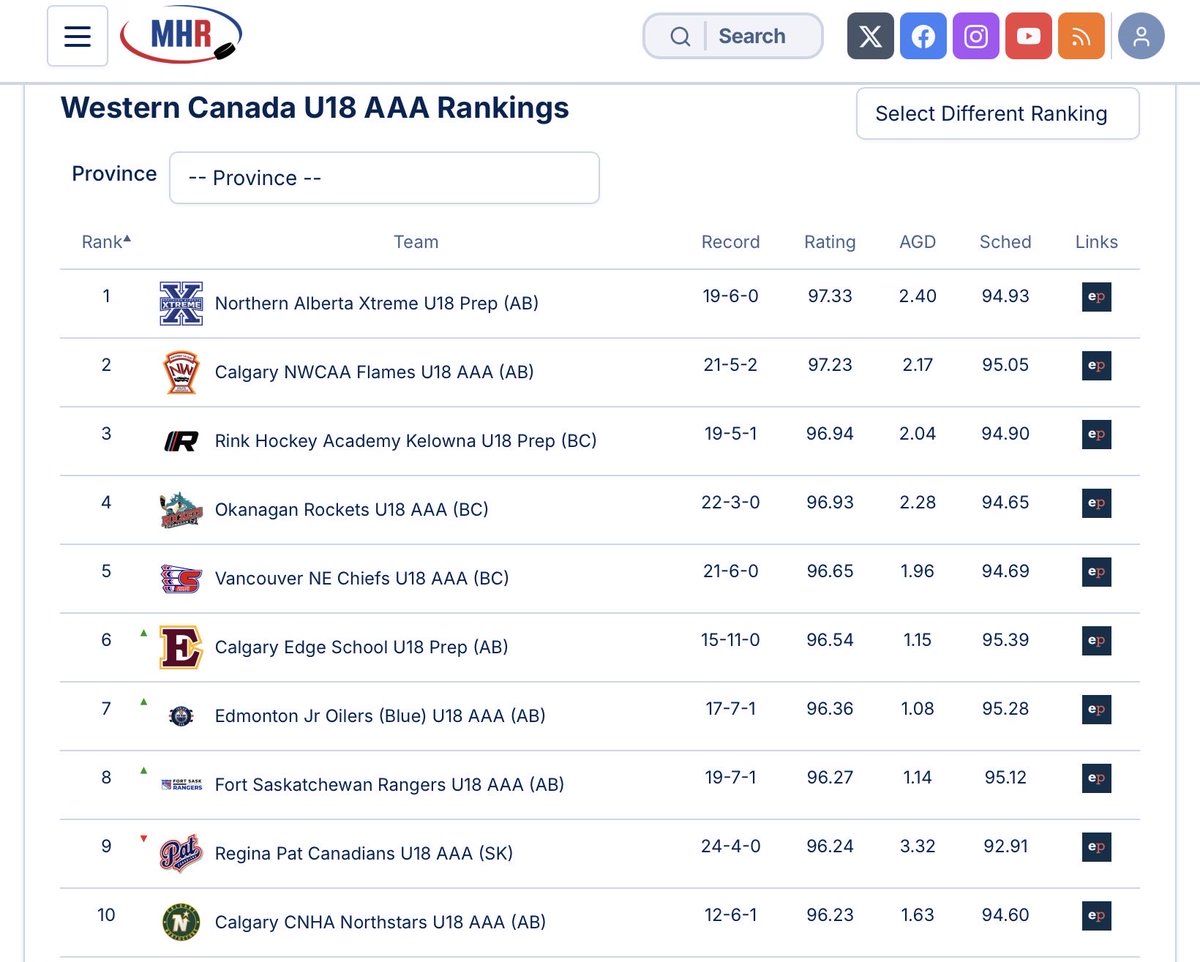Open Elite Prospects link for Rink Hockey Academy Kelowna

click(x=1096, y=434)
